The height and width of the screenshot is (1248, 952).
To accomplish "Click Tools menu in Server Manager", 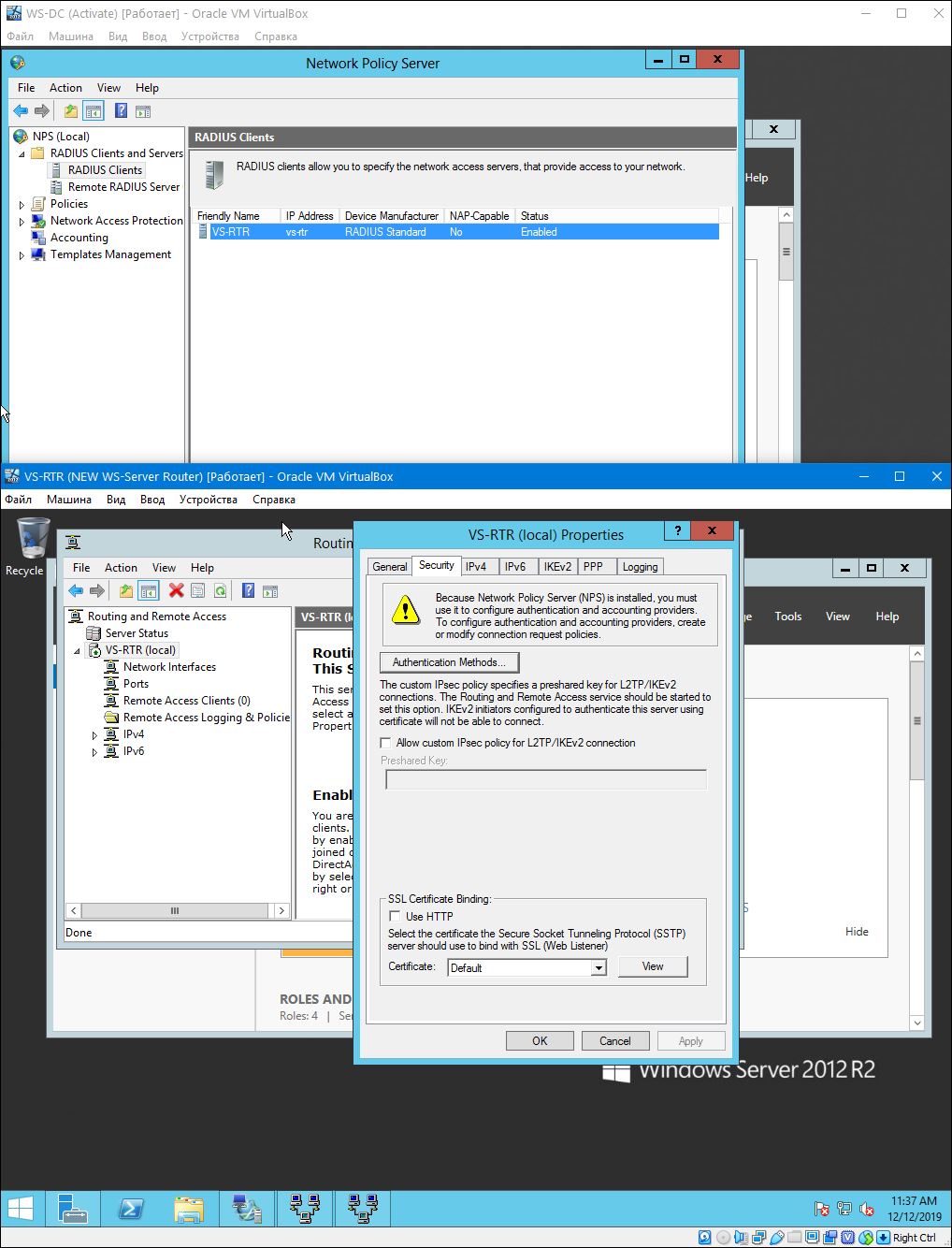I will 787,617.
